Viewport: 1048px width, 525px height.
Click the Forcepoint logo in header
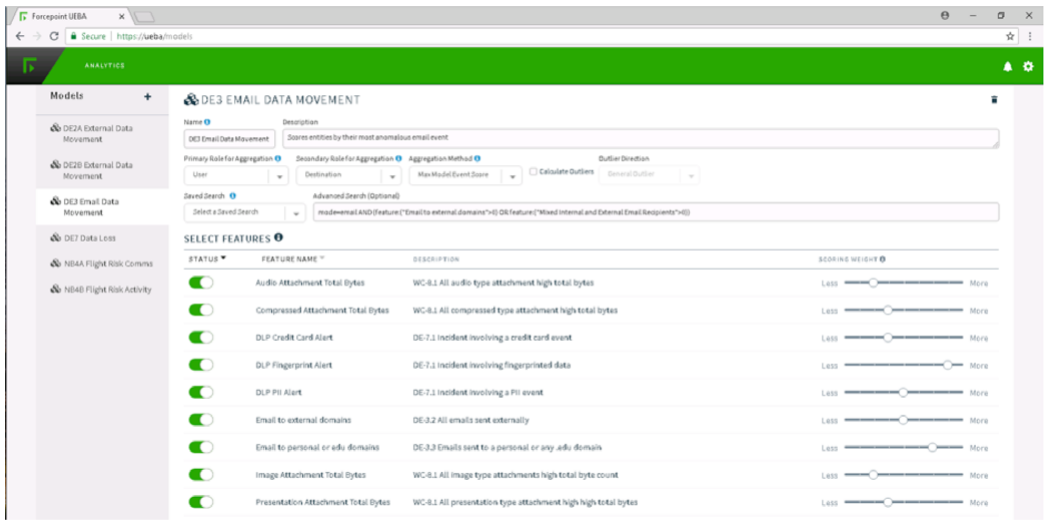click(29, 66)
